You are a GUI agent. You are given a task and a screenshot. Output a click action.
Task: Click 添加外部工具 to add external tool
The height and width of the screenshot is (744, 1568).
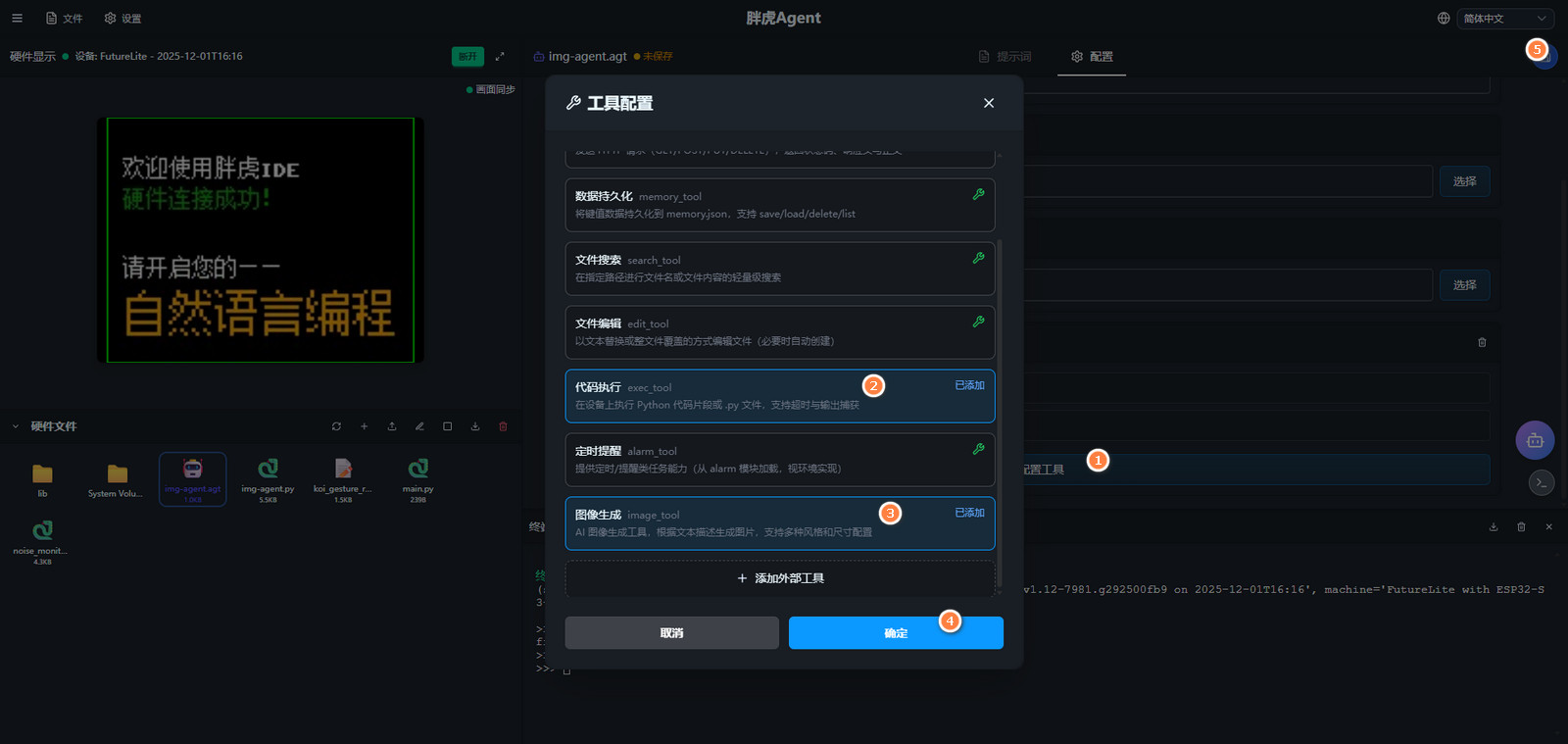pyautogui.click(x=779, y=578)
